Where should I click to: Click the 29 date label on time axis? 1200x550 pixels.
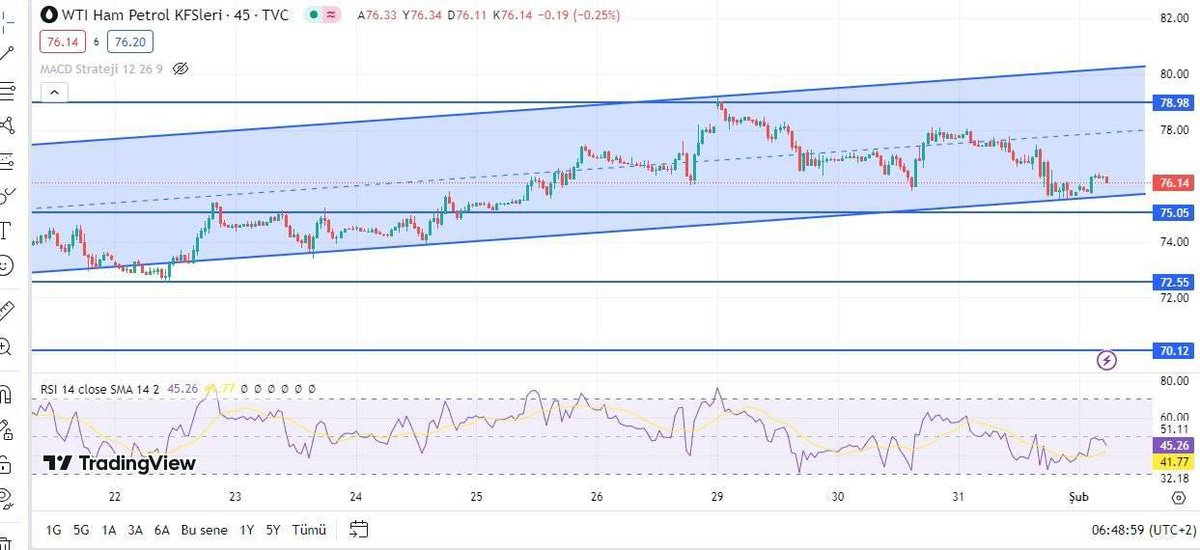(x=717, y=497)
